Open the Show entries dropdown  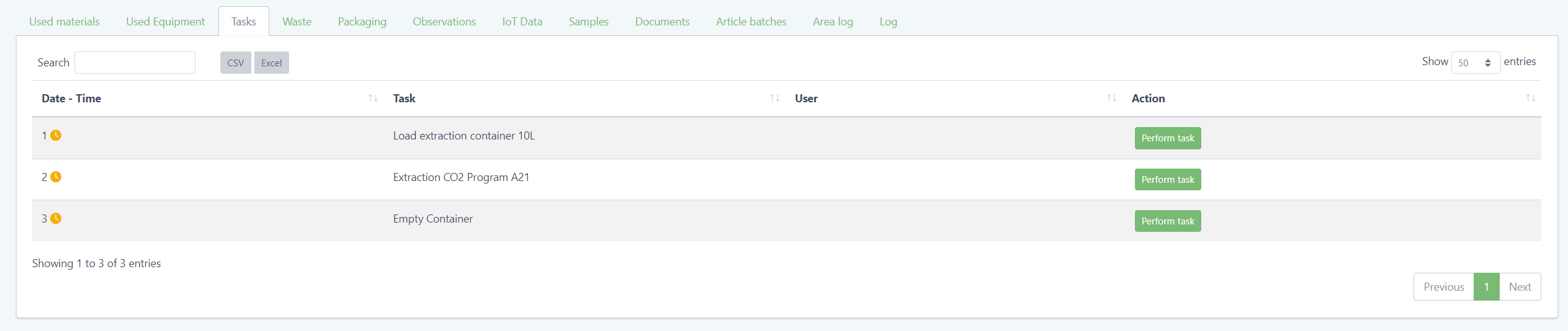[x=1475, y=63]
